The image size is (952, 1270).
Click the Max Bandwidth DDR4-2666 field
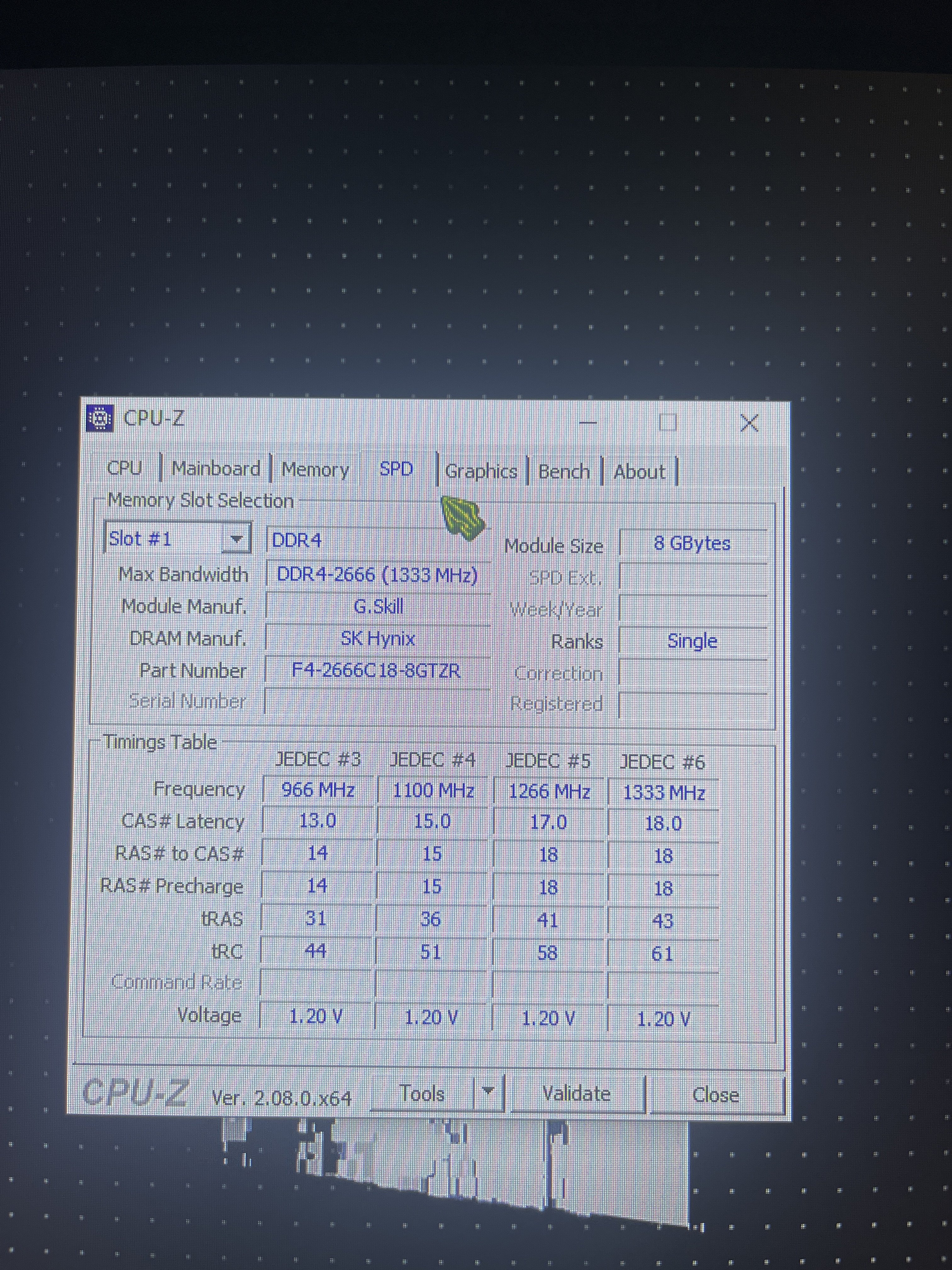(377, 575)
